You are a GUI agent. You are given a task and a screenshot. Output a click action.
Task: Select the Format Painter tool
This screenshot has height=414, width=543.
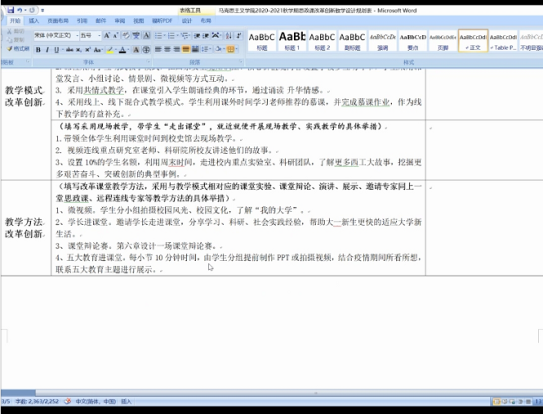[x=18, y=49]
